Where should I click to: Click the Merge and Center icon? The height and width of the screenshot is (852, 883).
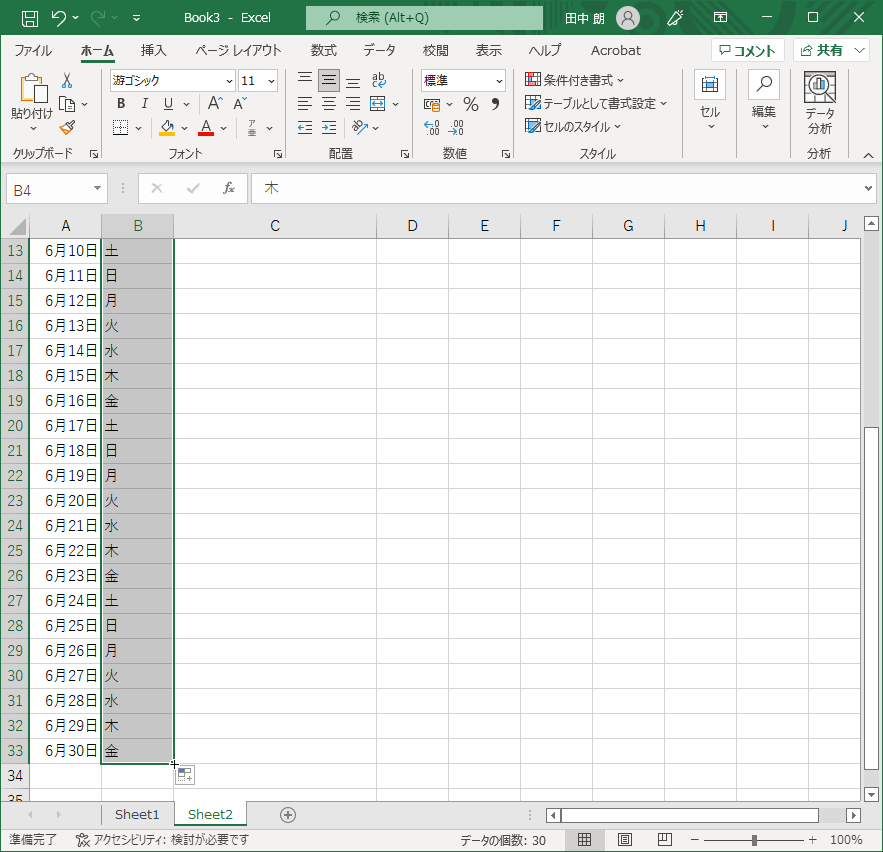(x=377, y=104)
